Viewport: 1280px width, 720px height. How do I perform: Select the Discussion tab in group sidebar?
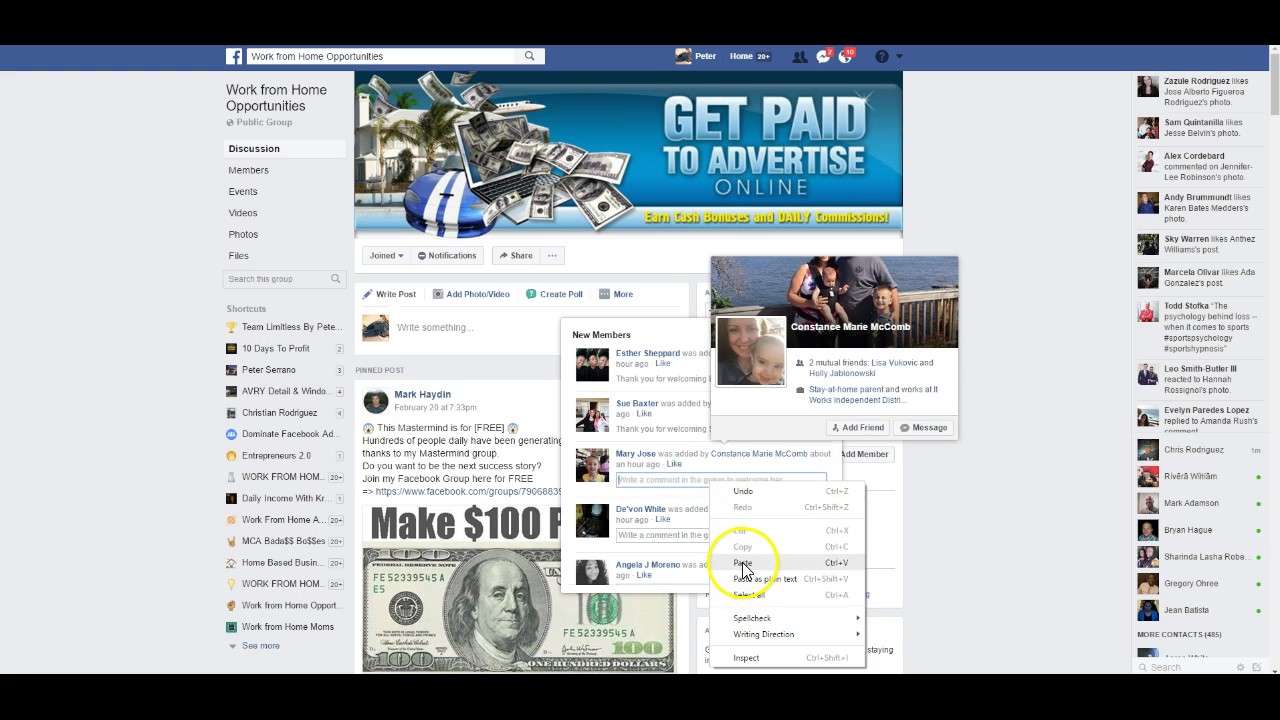[x=254, y=149]
